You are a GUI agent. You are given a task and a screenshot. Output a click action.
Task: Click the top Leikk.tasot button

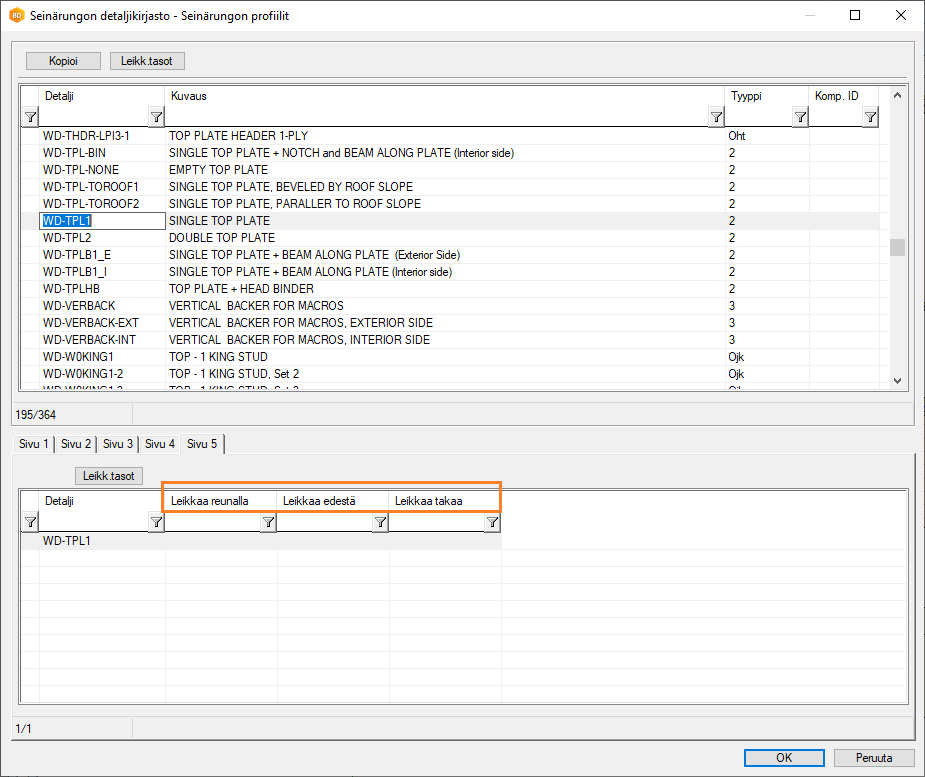(x=147, y=61)
